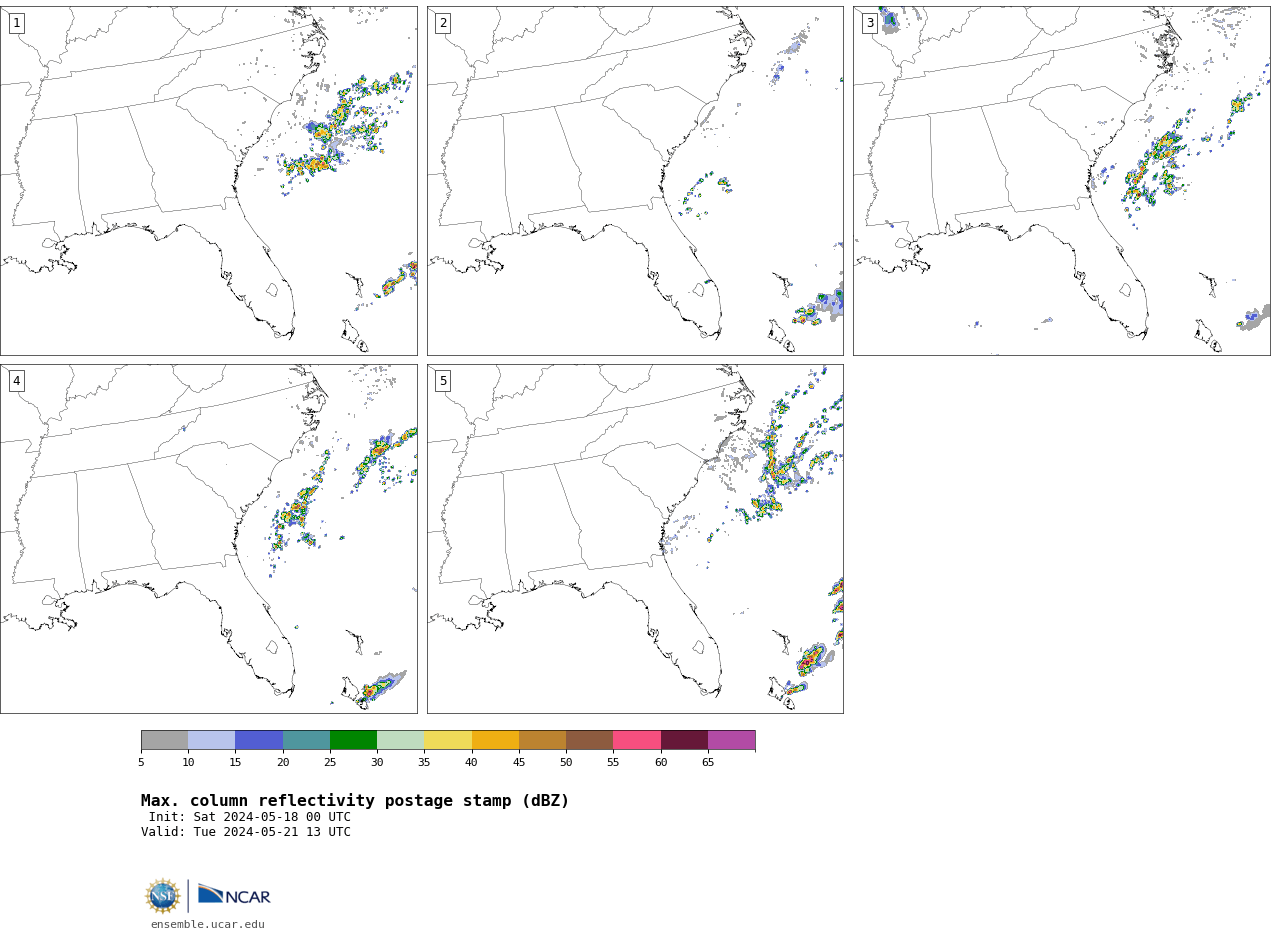Click the NSF logo icon
This screenshot has width=1280, height=936.
[163, 896]
